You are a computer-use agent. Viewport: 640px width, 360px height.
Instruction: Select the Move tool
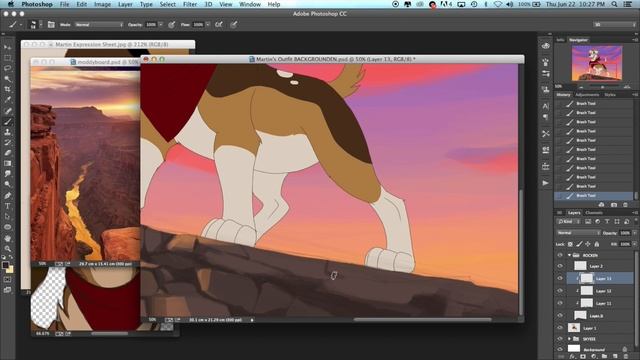(8, 47)
